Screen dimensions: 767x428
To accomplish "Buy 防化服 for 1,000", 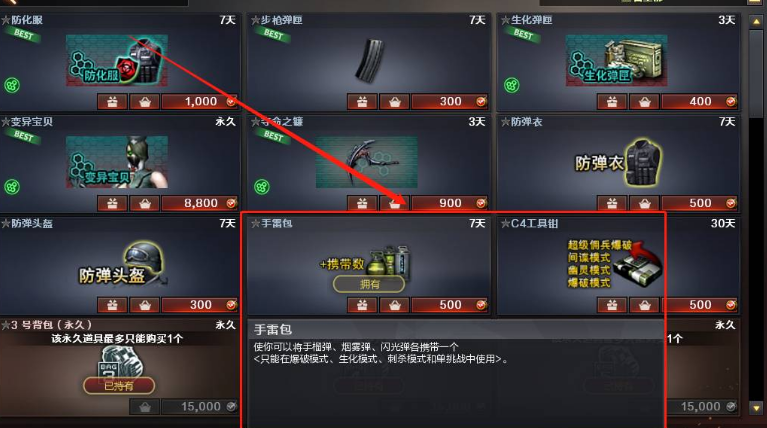I will tap(200, 102).
